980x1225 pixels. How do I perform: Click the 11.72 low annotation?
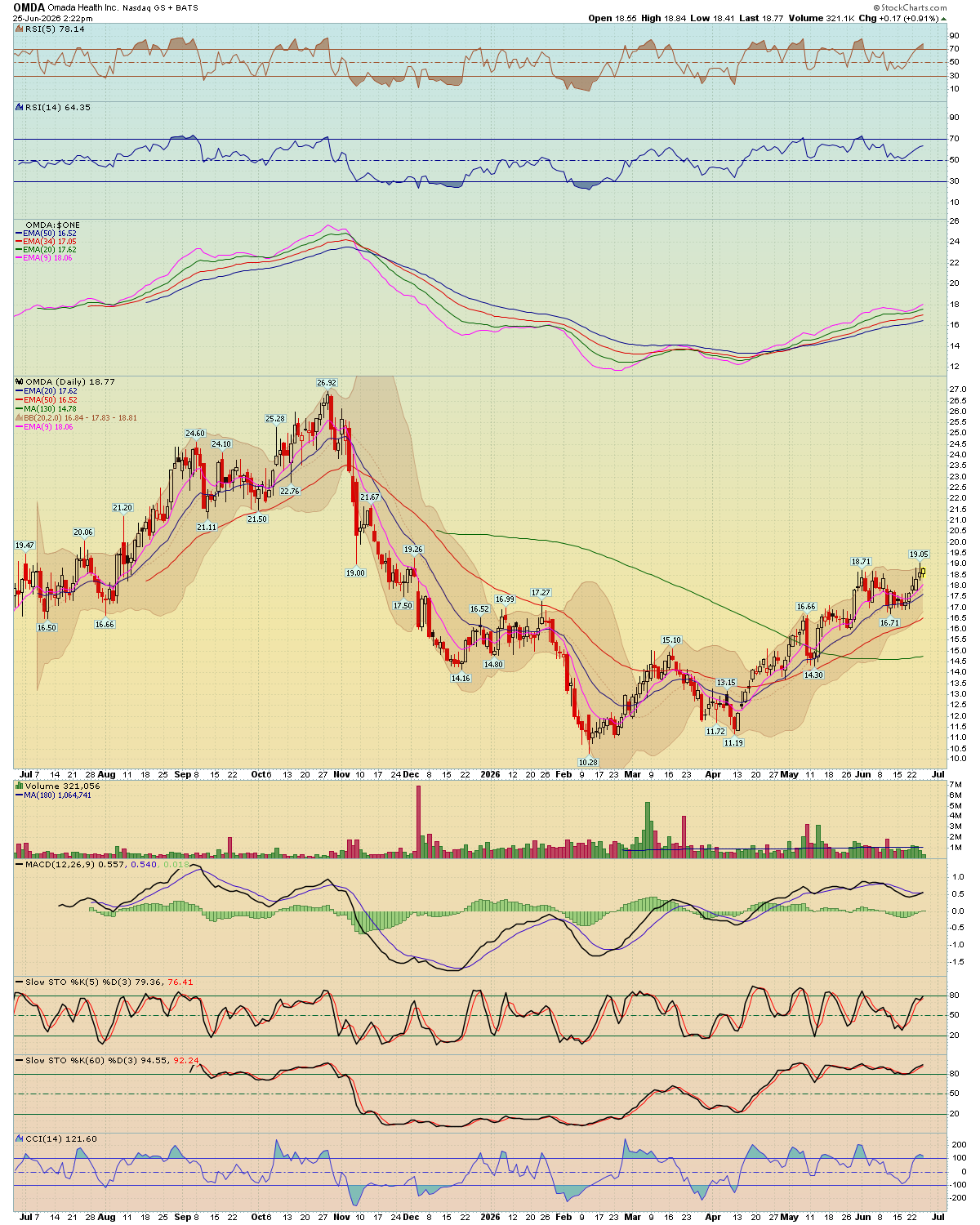715,731
